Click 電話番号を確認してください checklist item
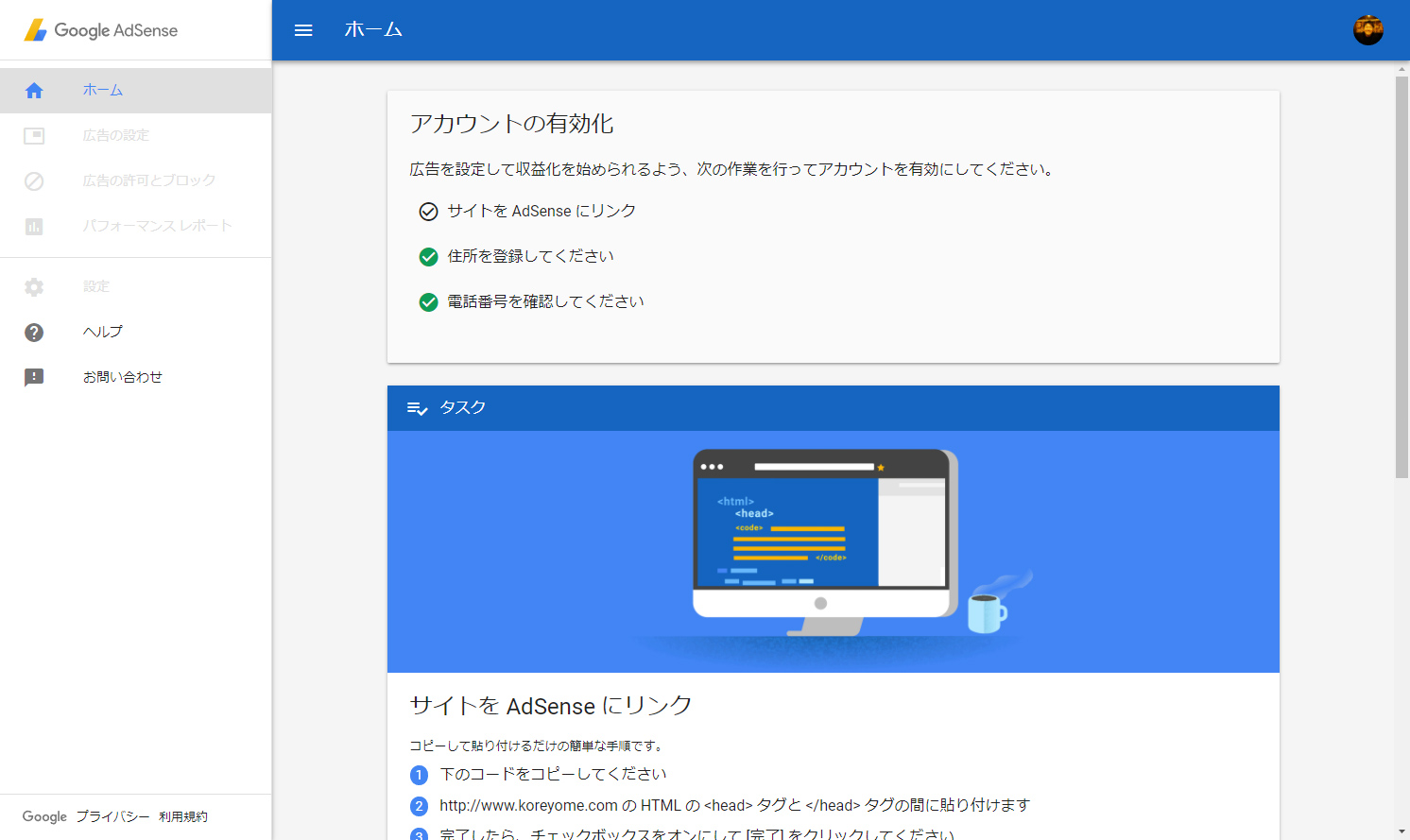The height and width of the screenshot is (840, 1410). click(545, 301)
